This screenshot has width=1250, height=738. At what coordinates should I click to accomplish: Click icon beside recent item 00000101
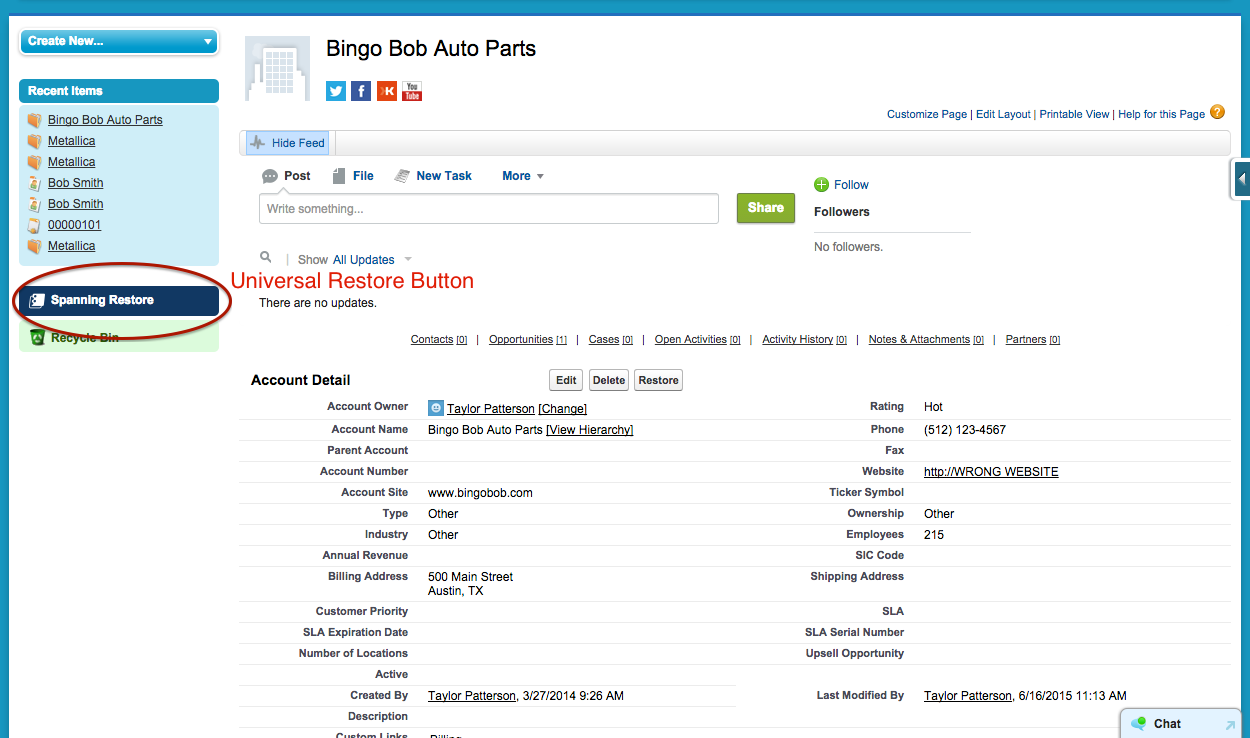coord(35,225)
